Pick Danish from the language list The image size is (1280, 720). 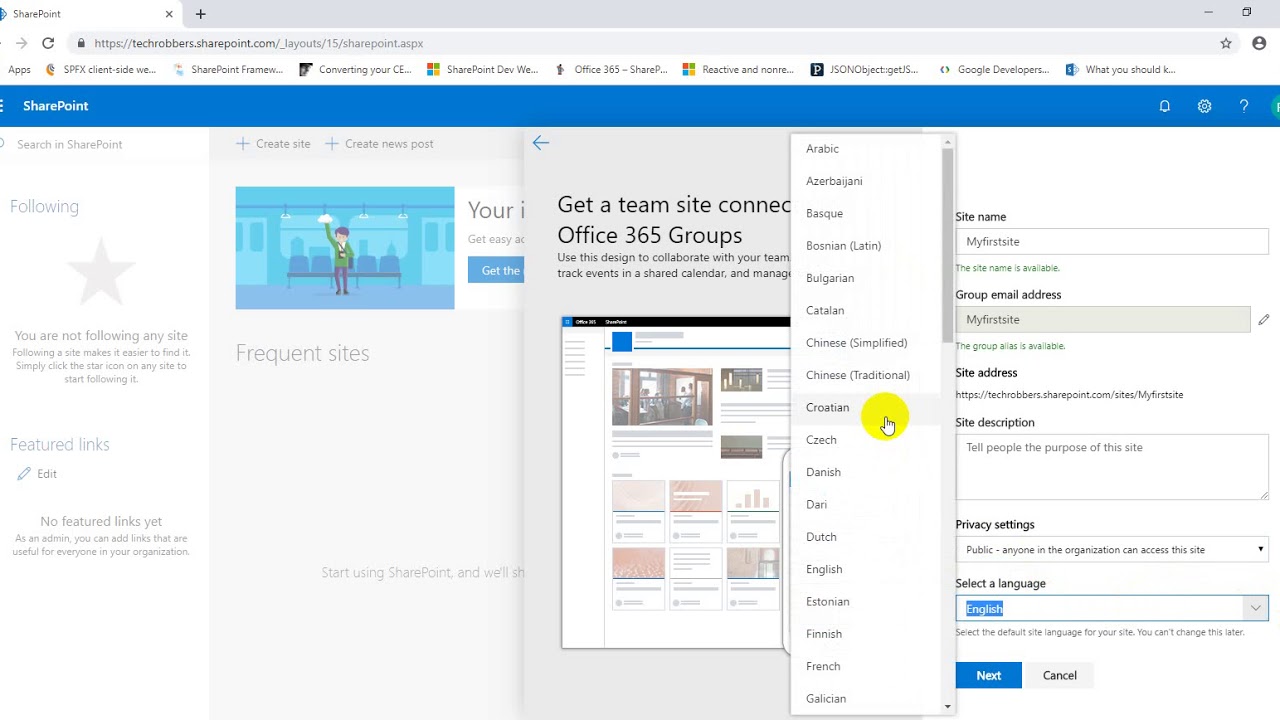(x=866, y=472)
